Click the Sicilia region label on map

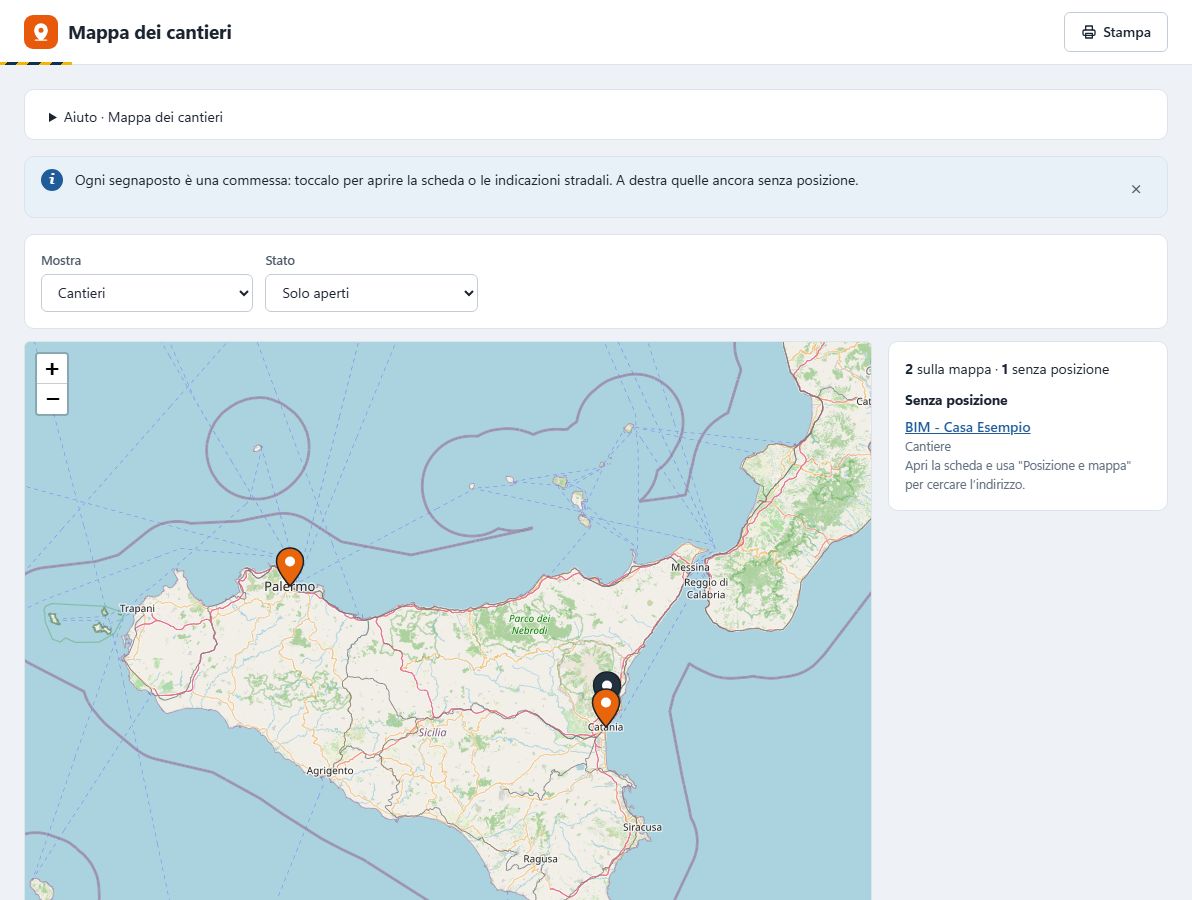click(x=433, y=733)
